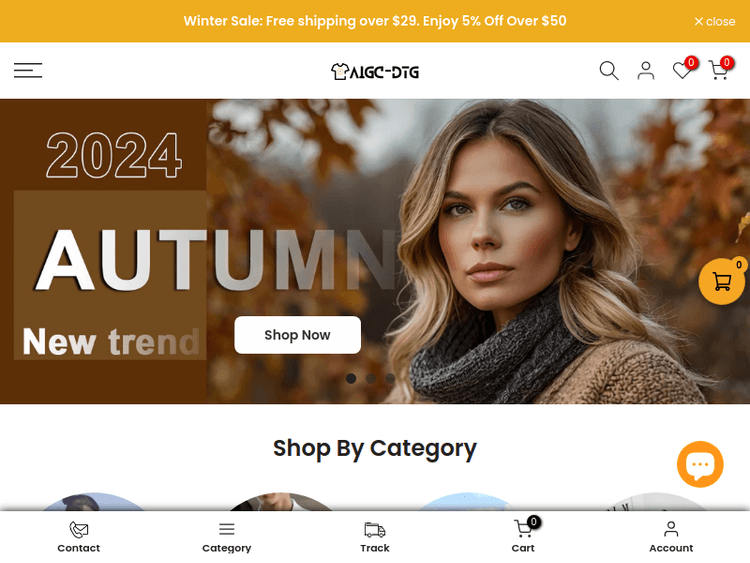This screenshot has height=563, width=750.
Task: Open Cart in the bottom navigation
Action: [x=523, y=537]
